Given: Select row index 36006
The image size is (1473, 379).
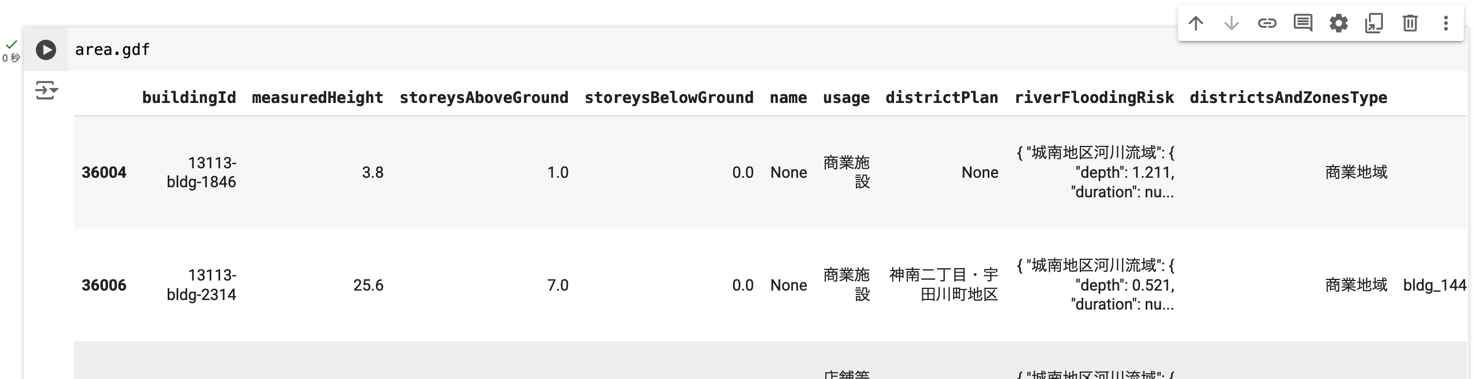Looking at the screenshot, I should point(104,286).
